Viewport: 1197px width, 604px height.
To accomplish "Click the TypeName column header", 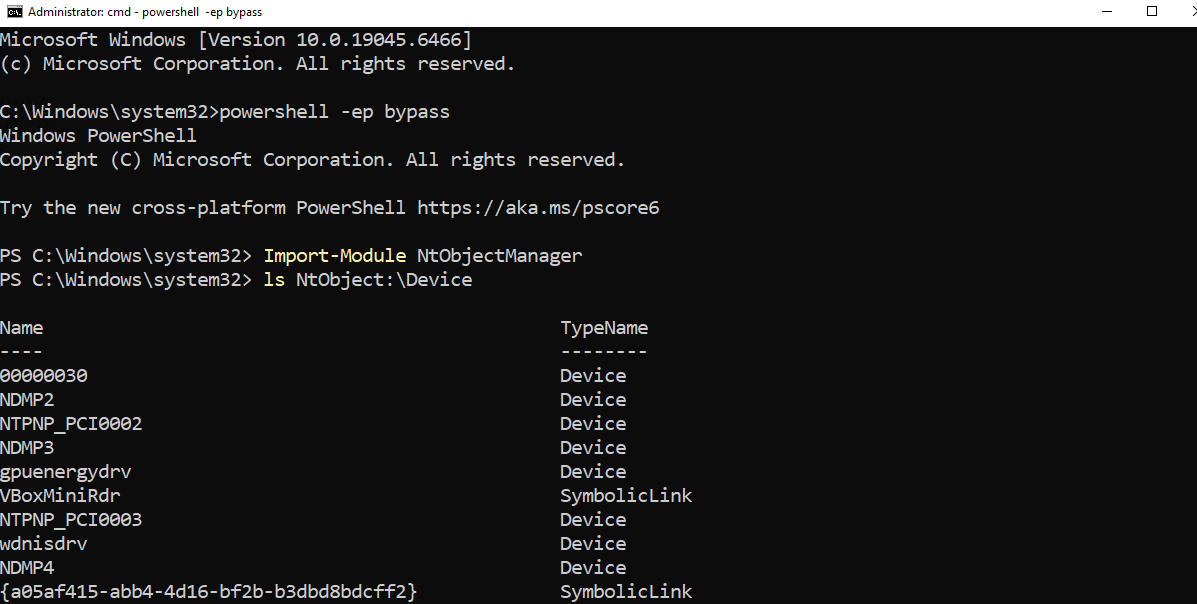I will [x=604, y=328].
